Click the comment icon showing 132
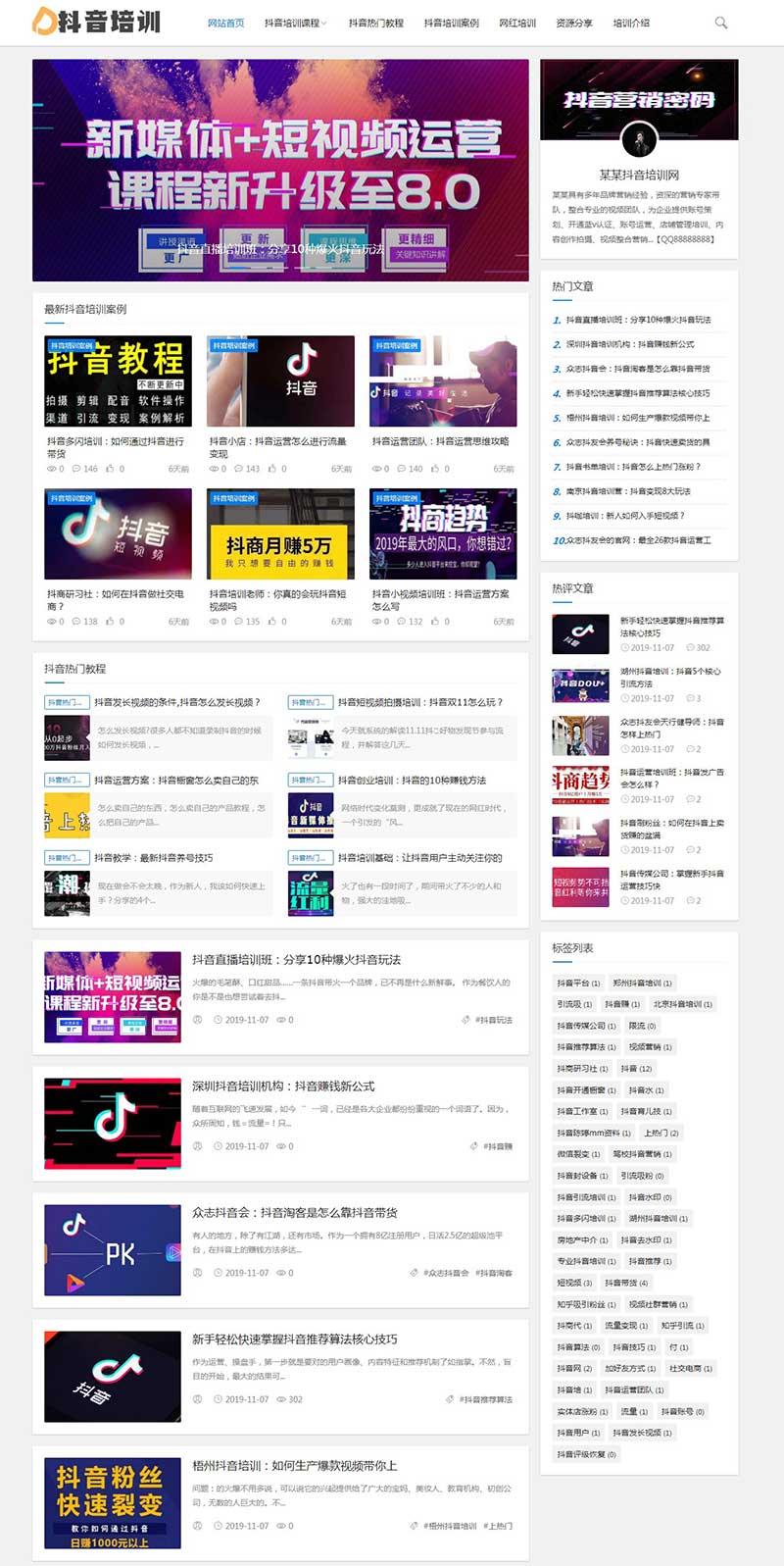Viewport: 784px width, 1566px height. click(402, 622)
